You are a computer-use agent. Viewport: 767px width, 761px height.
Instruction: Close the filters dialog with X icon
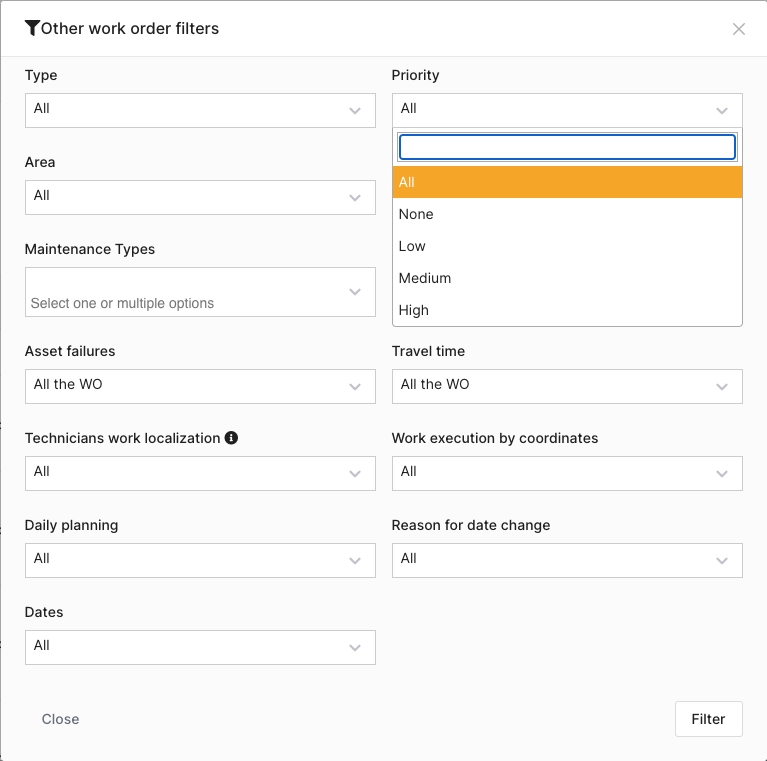(x=739, y=29)
